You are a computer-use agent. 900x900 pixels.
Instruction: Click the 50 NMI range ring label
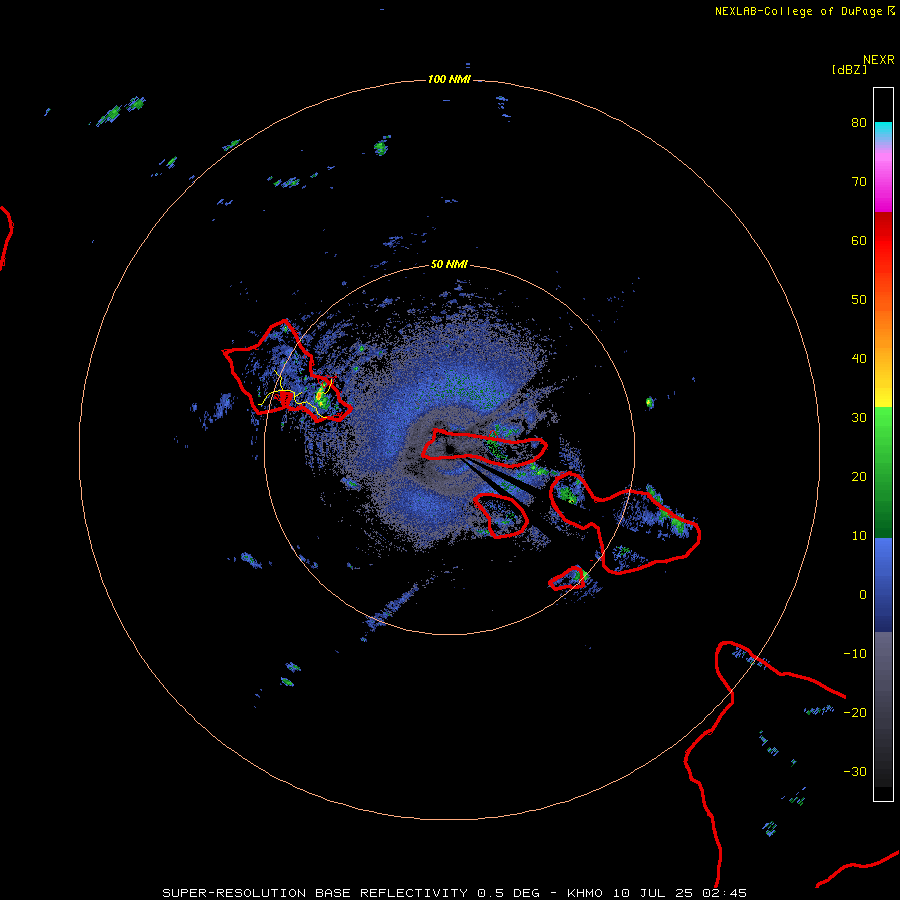[449, 264]
